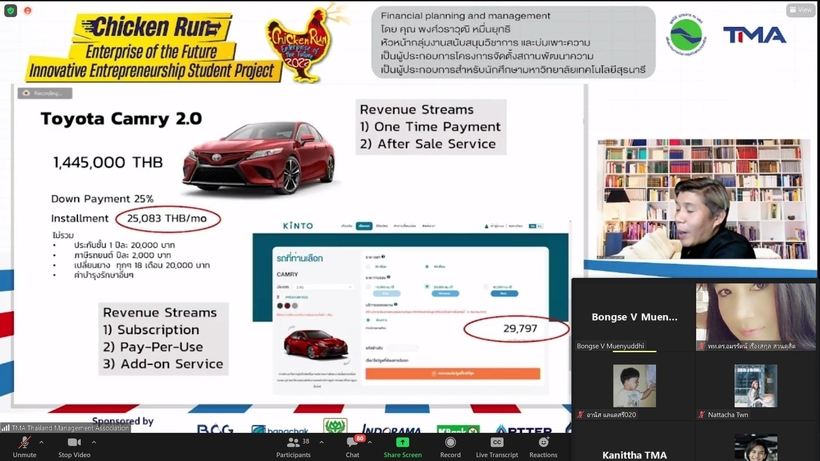
Task: Click the Chicken Run rooster logo
Action: (x=301, y=44)
